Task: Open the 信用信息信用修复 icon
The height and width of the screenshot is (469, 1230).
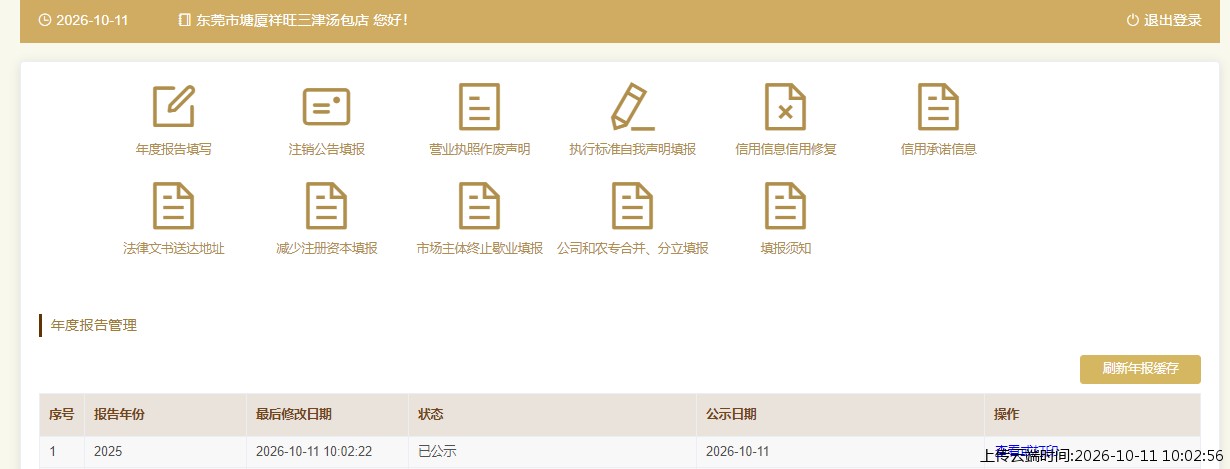Action: point(785,106)
